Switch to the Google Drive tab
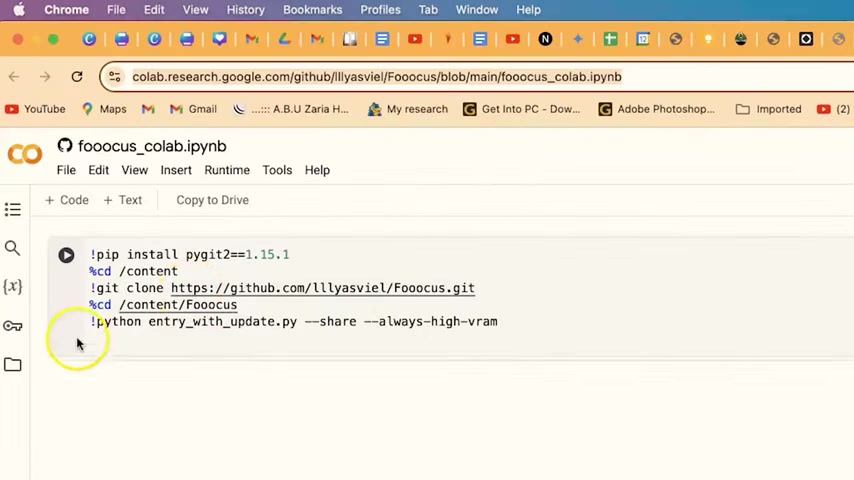Screen dimensions: 854x480 284,39
